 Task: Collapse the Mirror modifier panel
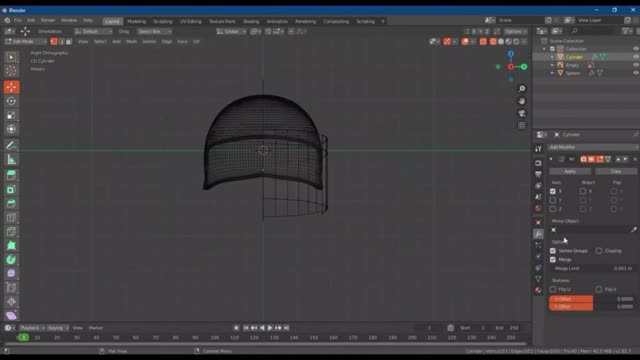pos(551,159)
